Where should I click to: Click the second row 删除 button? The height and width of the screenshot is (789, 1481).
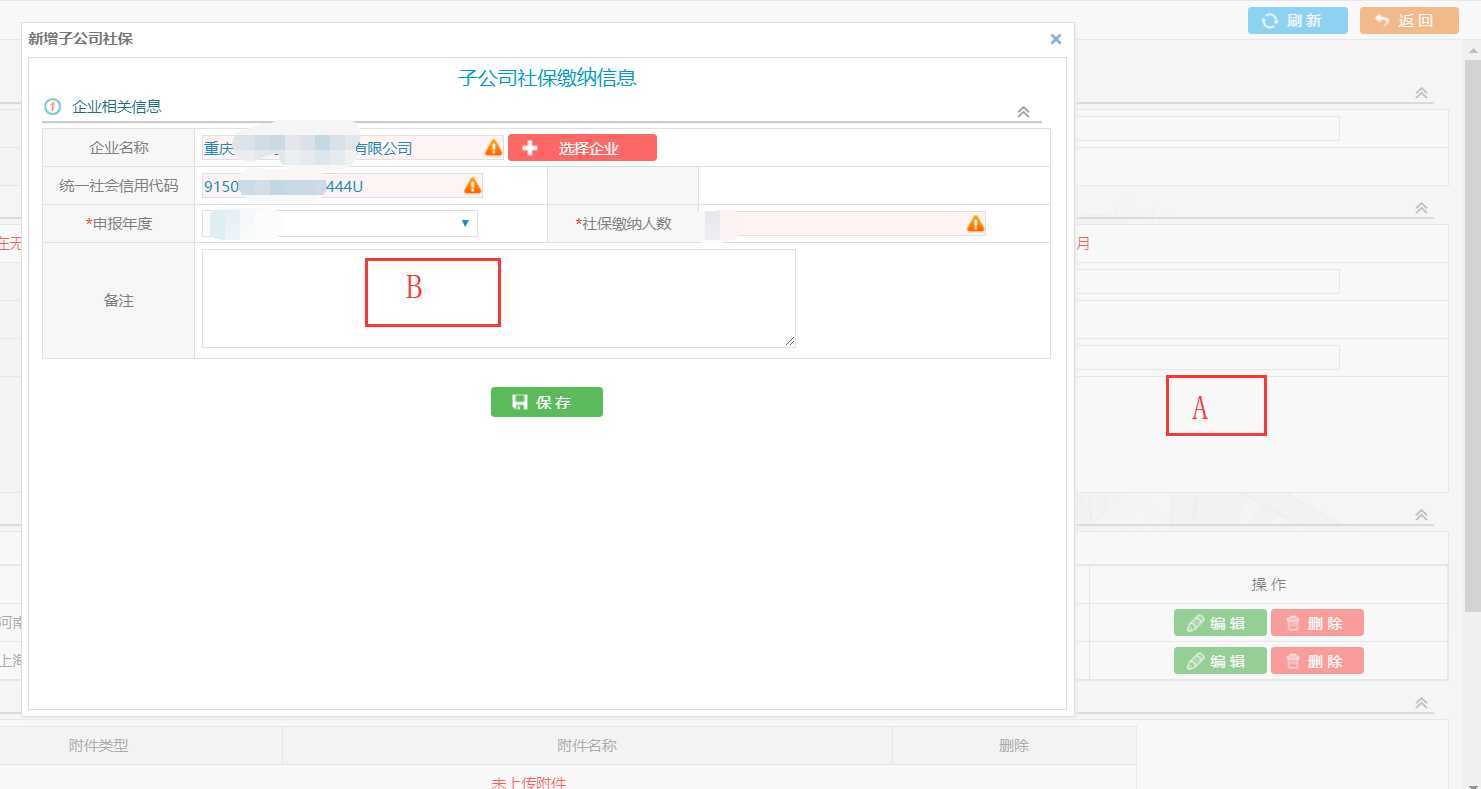click(x=1317, y=661)
